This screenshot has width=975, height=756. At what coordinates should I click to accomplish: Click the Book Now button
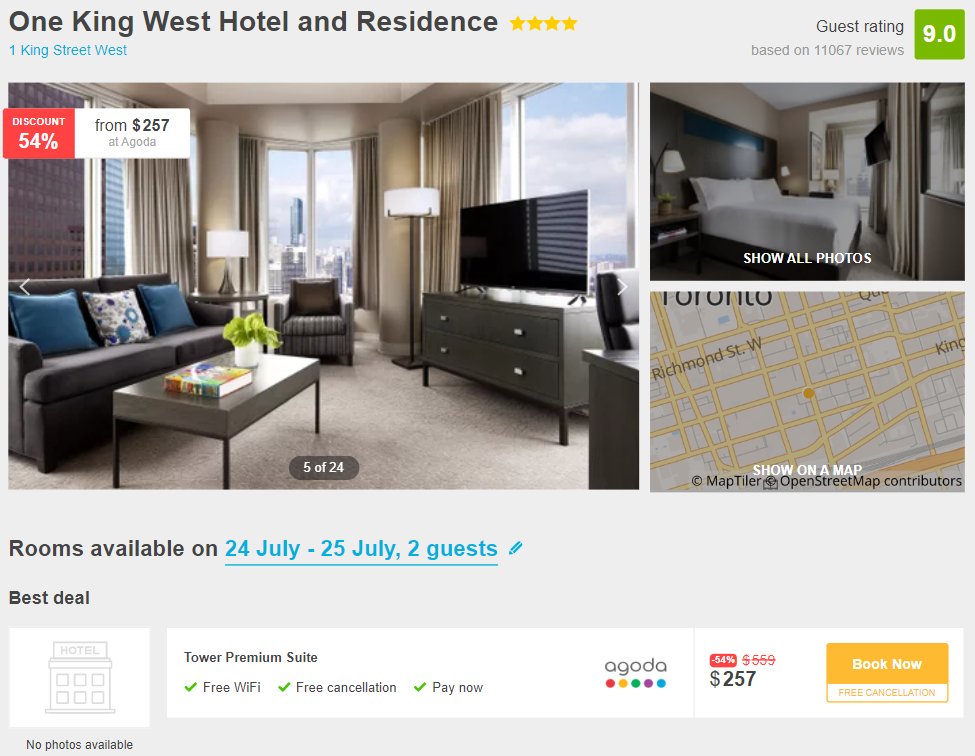coord(887,664)
